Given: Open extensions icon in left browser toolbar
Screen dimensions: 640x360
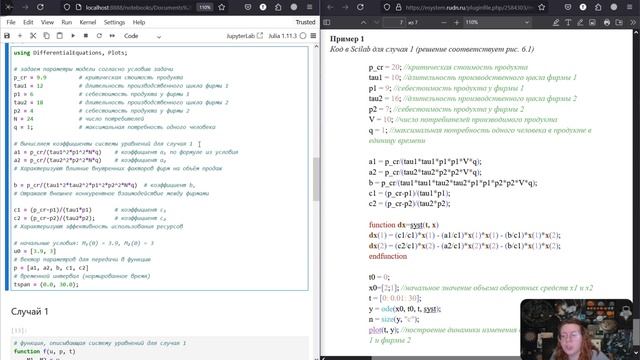Looking at the screenshot, I should pyautogui.click(x=278, y=7).
